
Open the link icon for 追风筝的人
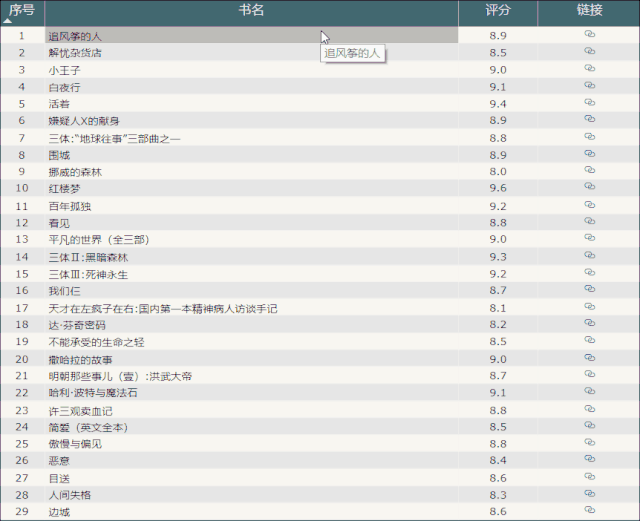click(x=589, y=34)
